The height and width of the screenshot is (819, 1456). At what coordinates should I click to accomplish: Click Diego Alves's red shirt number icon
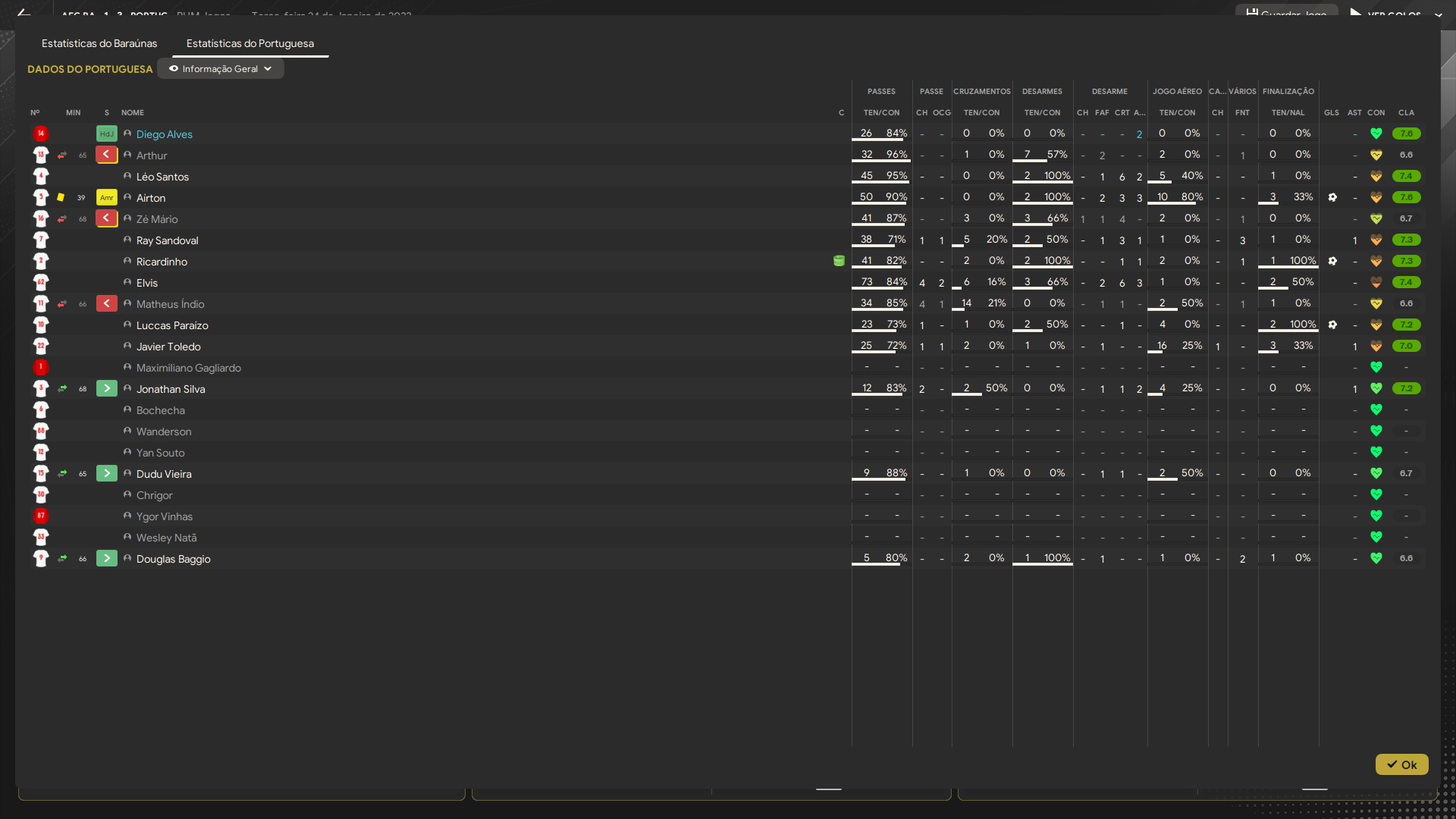coord(41,133)
